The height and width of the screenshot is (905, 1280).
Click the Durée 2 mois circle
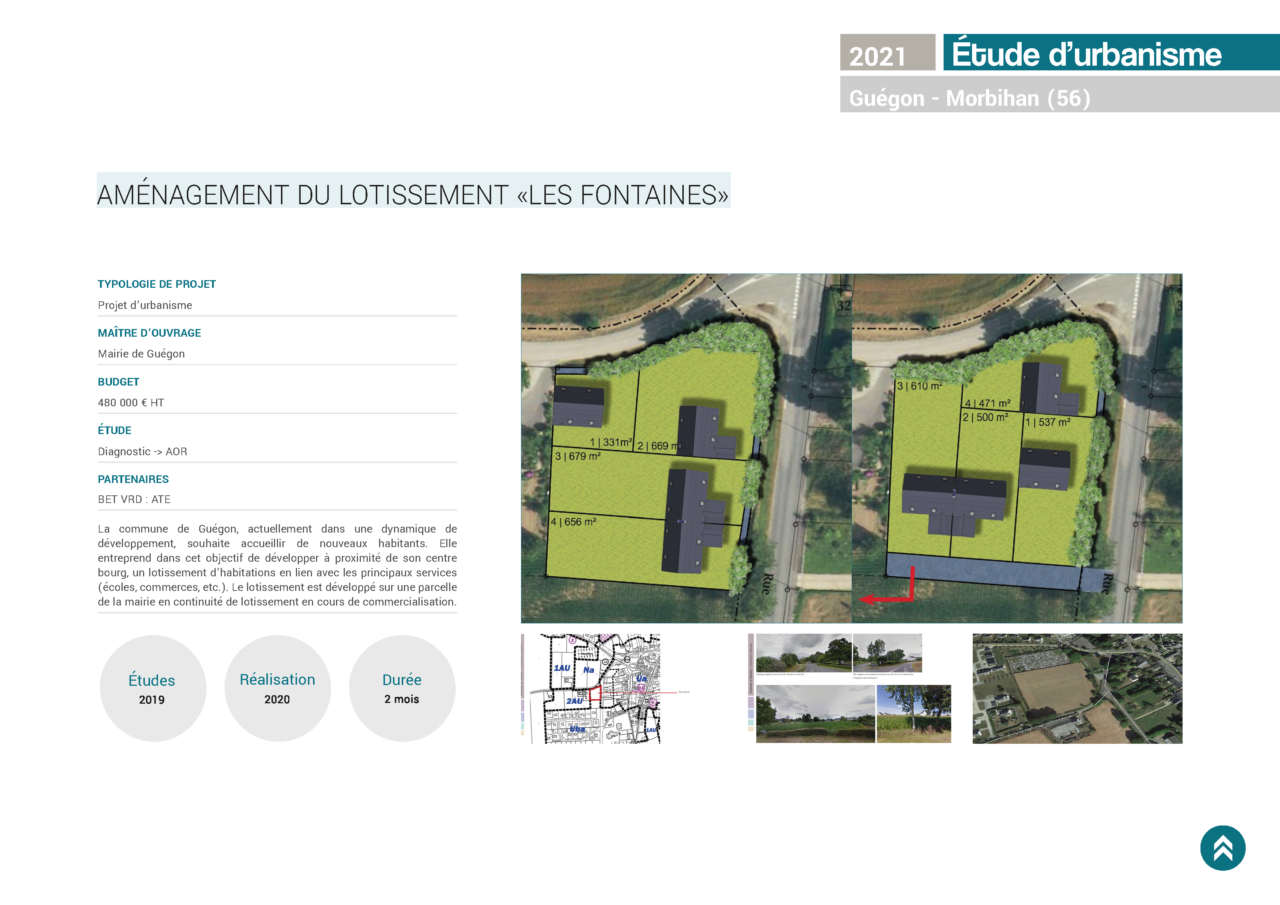tap(402, 689)
